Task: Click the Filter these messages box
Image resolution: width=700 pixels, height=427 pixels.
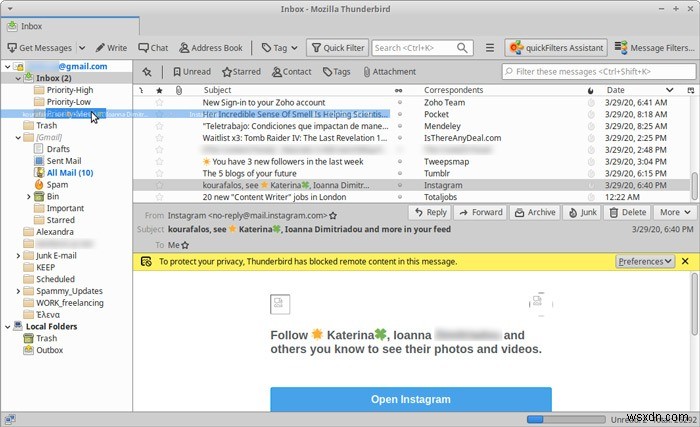Action: click(x=599, y=71)
